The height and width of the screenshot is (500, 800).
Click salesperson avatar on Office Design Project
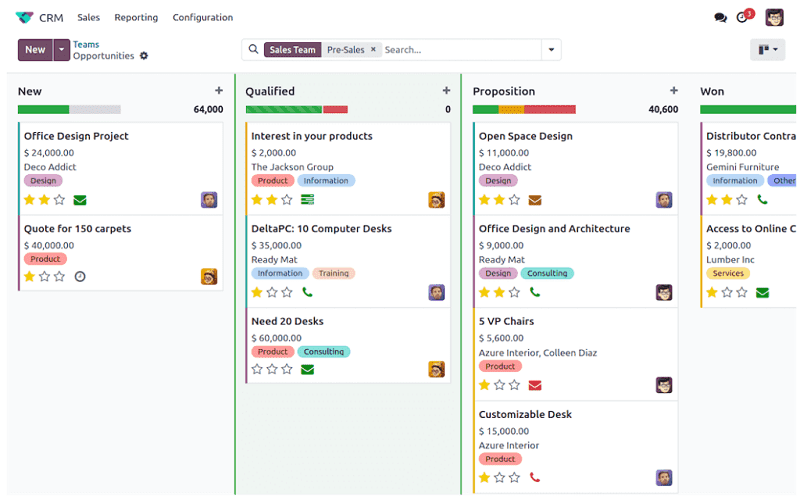point(209,199)
